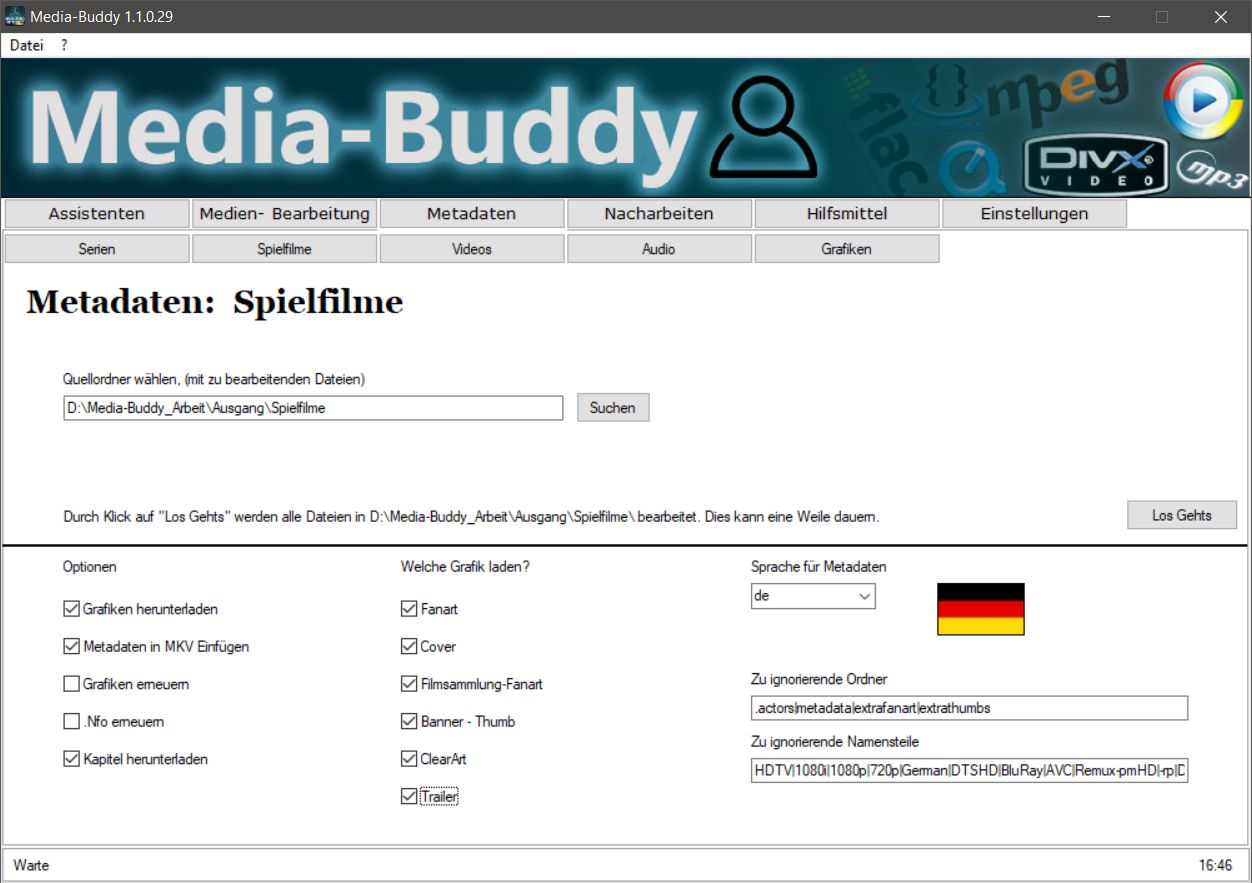
Task: Disable Metadaten in MKV Einfügen
Action: coord(71,646)
